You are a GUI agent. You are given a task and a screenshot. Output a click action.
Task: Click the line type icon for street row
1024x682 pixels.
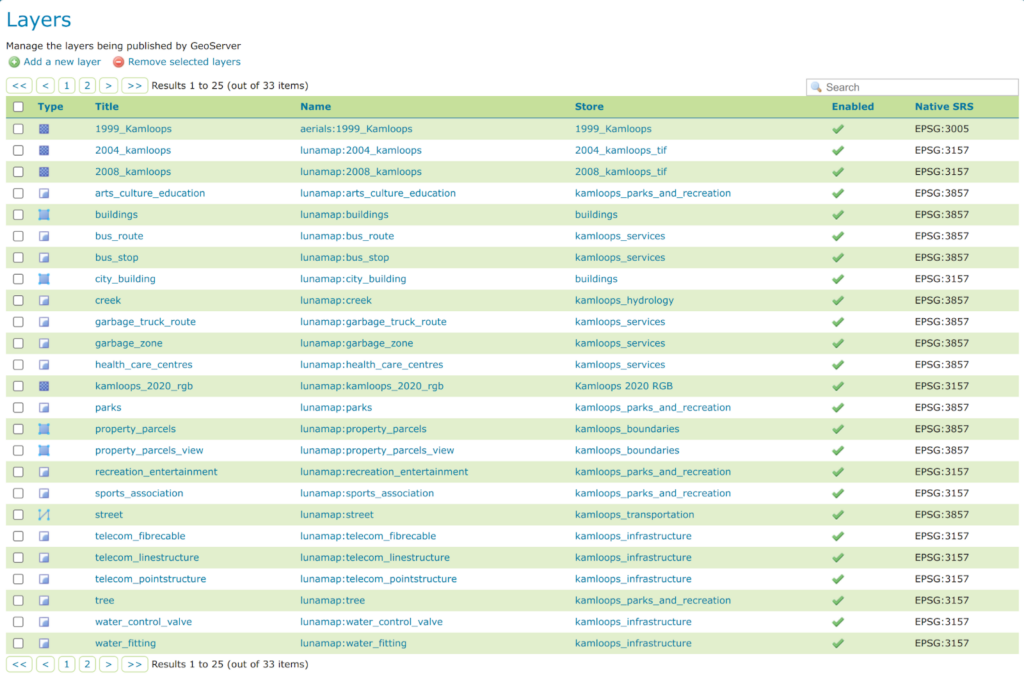pos(44,515)
